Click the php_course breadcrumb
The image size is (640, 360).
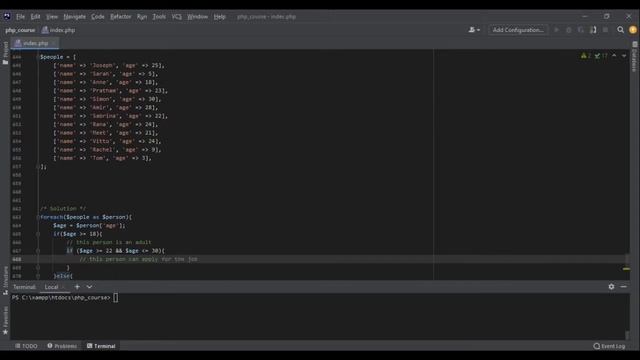coord(20,30)
